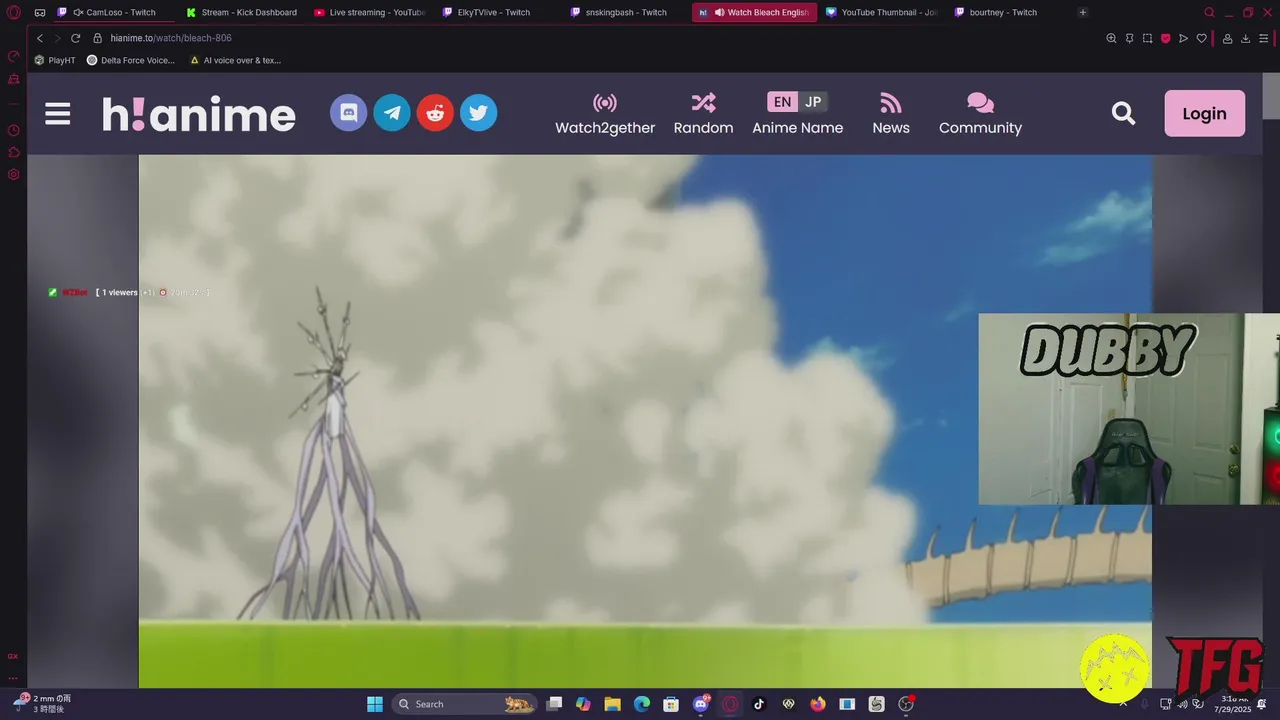Viewport: 1280px width, 720px height.
Task: Open the site search magnifier
Action: tap(1124, 114)
